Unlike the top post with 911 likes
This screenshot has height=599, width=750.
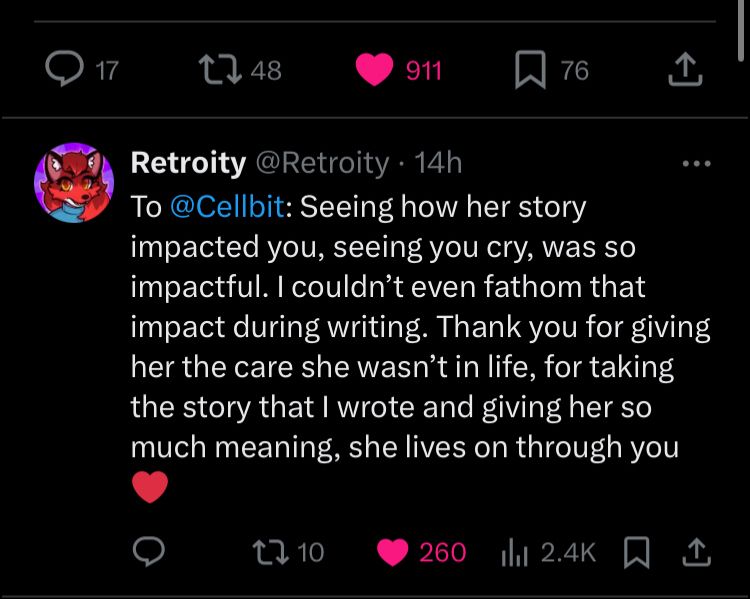click(376, 69)
